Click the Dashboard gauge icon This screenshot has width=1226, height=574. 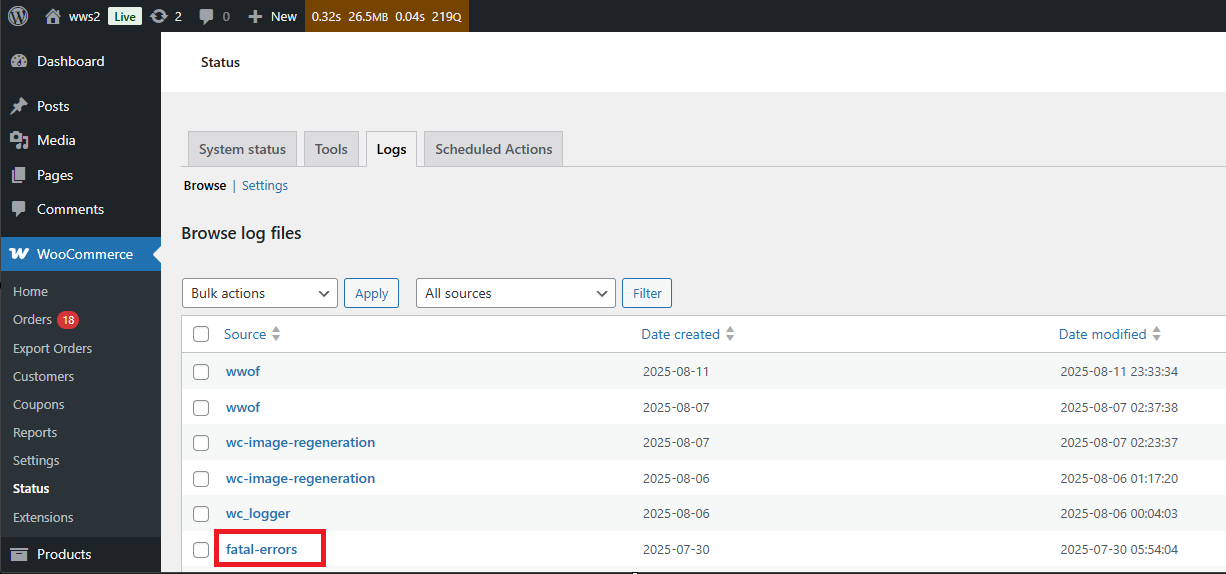19,61
